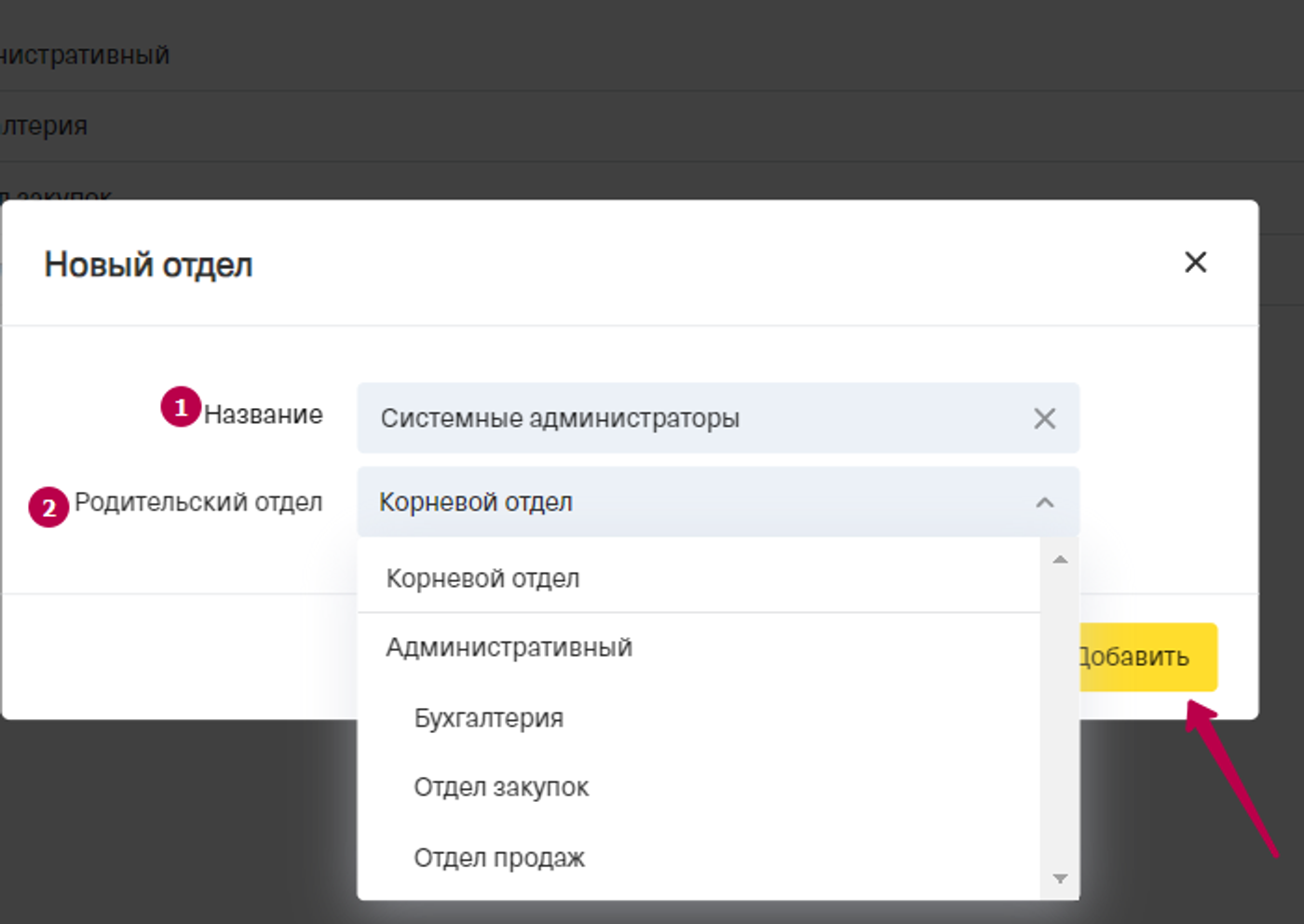Click the dropdown list scroll down arrow

coord(1060,878)
